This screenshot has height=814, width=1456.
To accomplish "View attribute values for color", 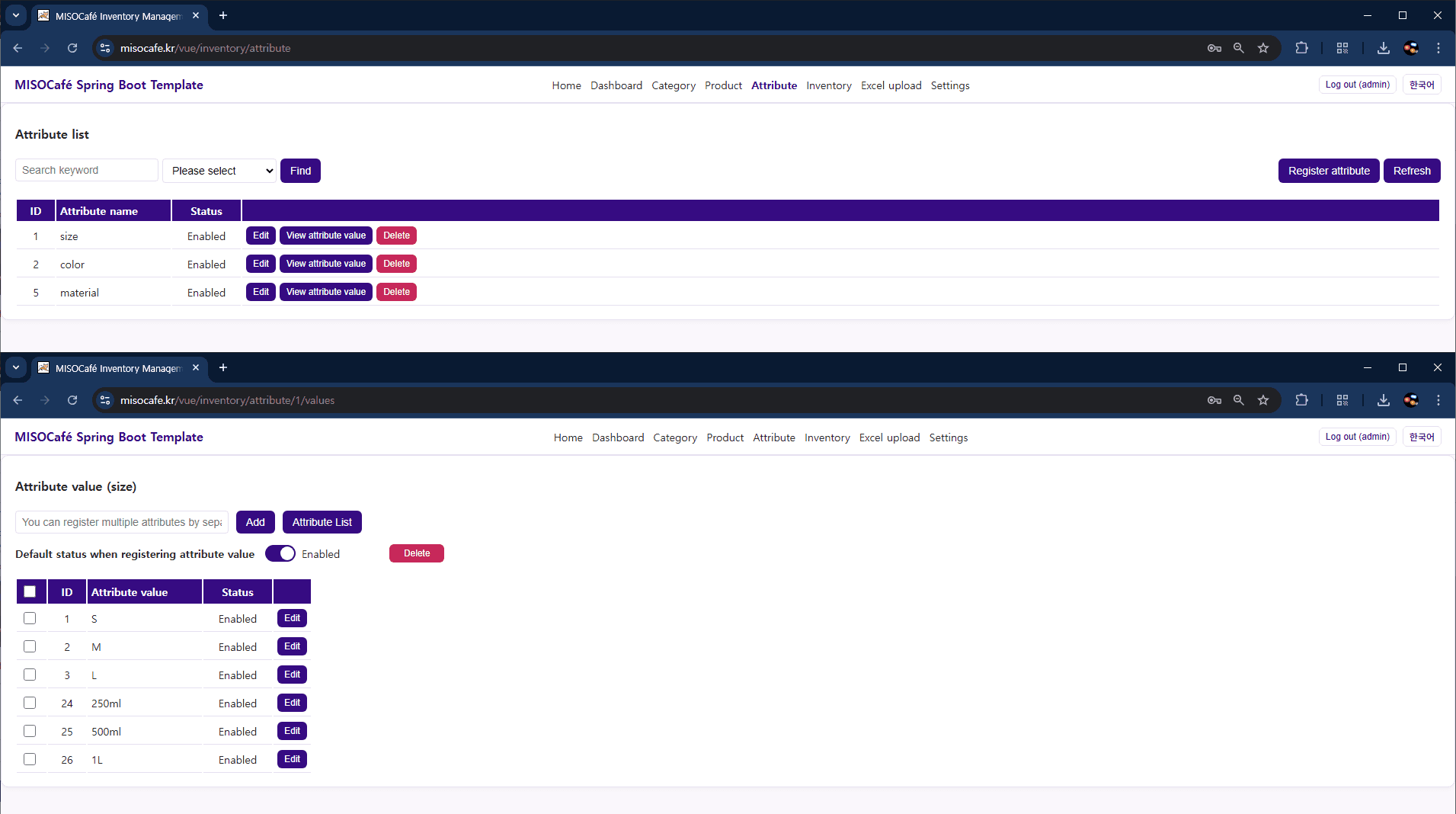I will click(325, 263).
